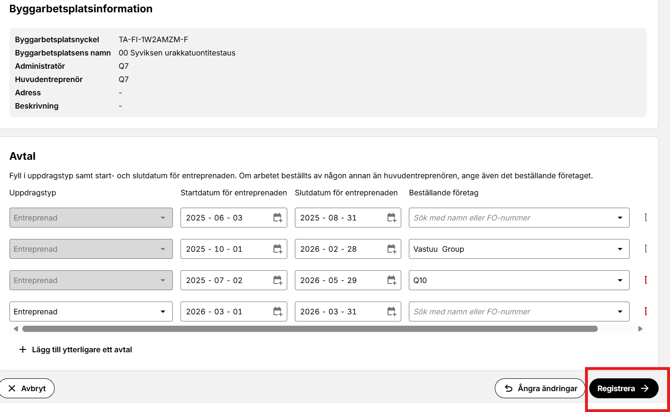This screenshot has width=670, height=412.
Task: Open calendar for end date 2026-02-28
Action: coord(391,249)
